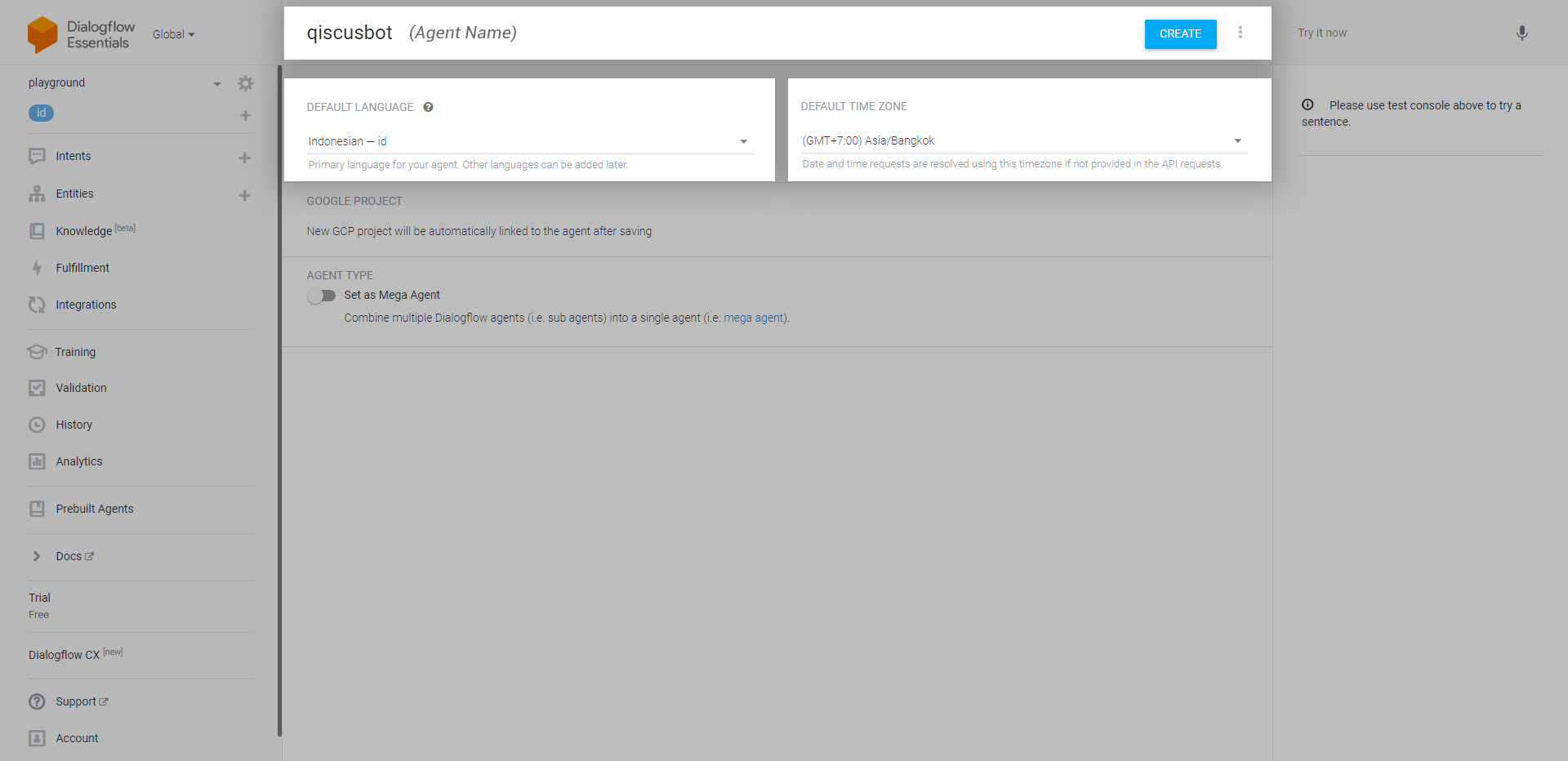Open the mega agent documentation link
This screenshot has height=761, width=1568.
coord(753,318)
